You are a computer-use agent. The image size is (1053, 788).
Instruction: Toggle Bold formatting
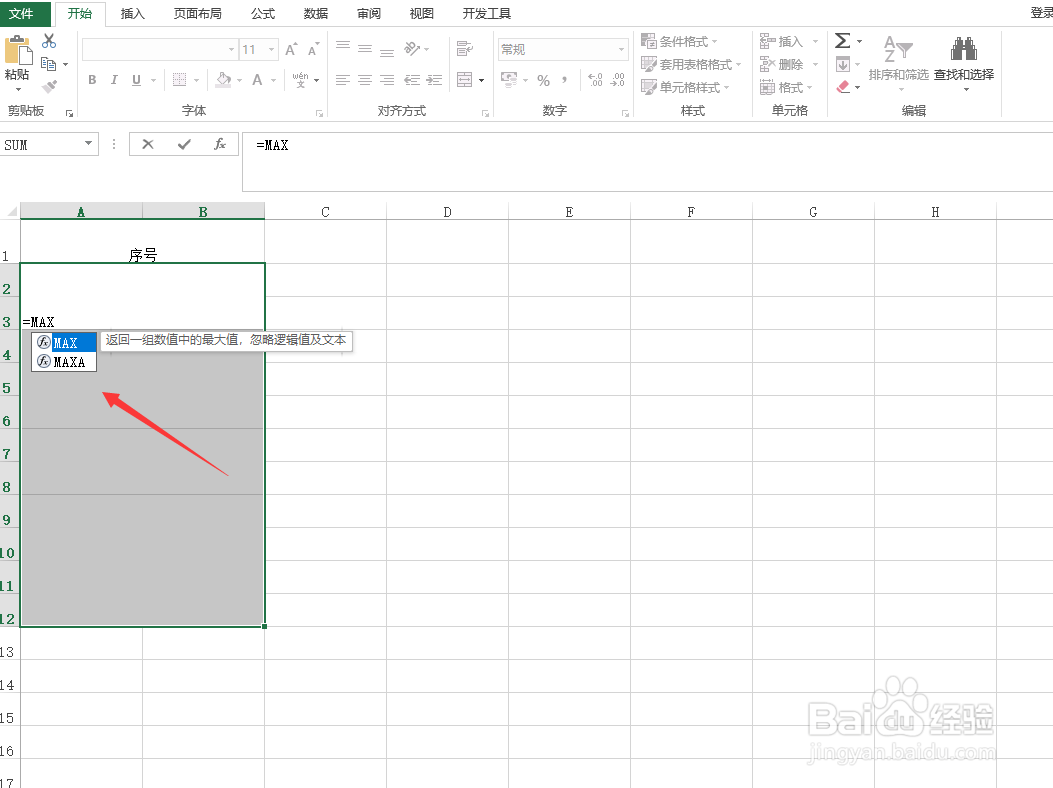[92, 80]
